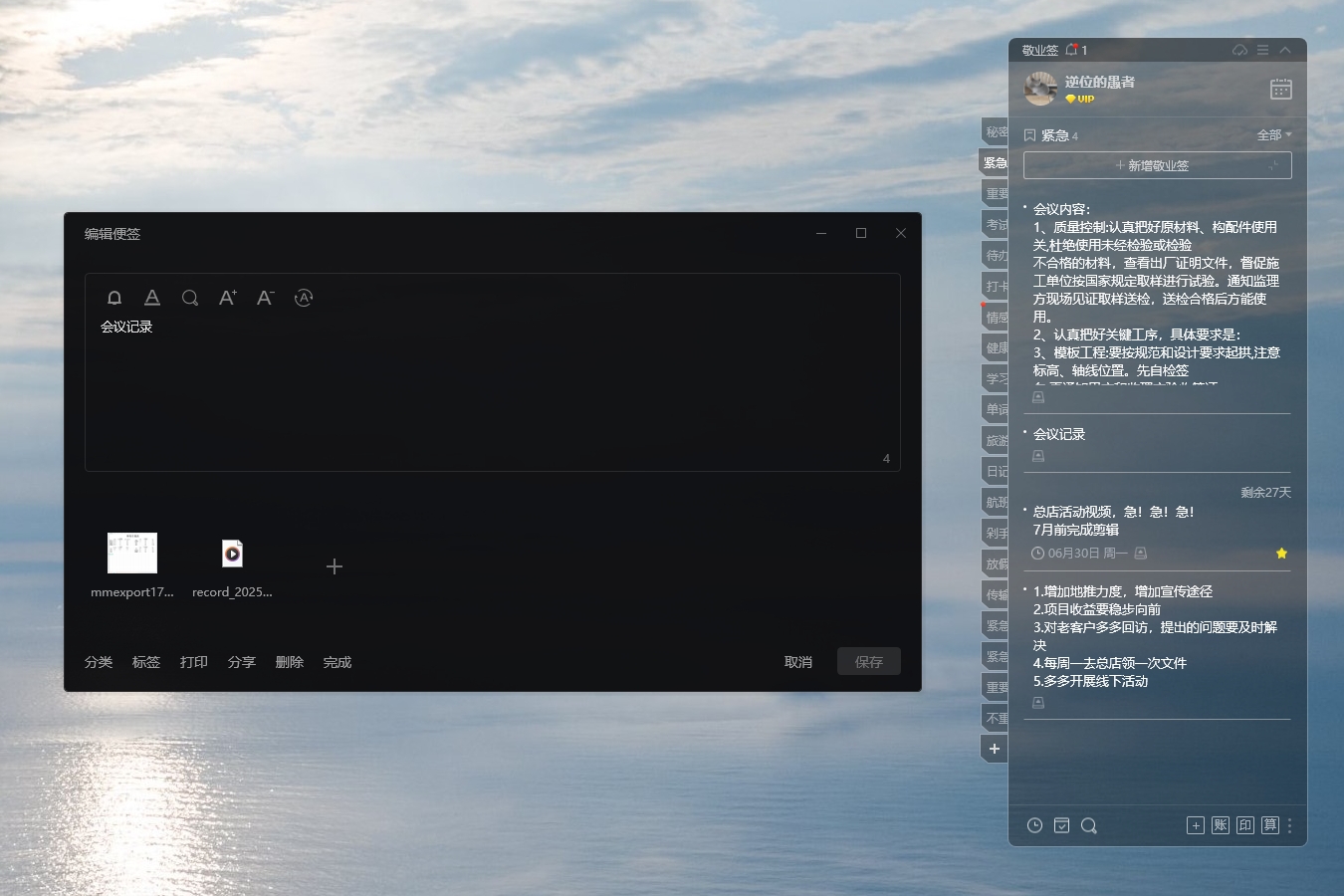Image resolution: width=1344 pixels, height=896 pixels.
Task: Decrease font size with A- icon
Action: coord(265,298)
